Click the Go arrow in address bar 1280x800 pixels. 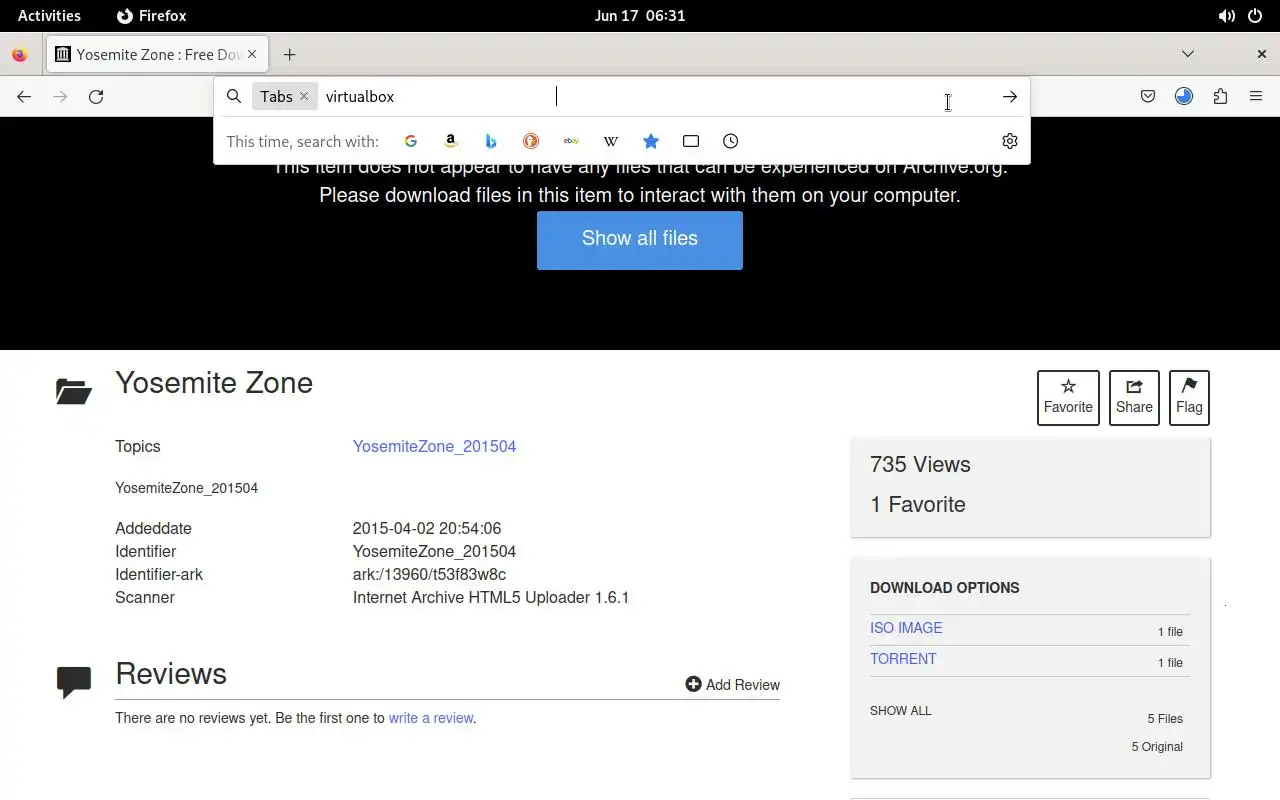[x=1010, y=97]
